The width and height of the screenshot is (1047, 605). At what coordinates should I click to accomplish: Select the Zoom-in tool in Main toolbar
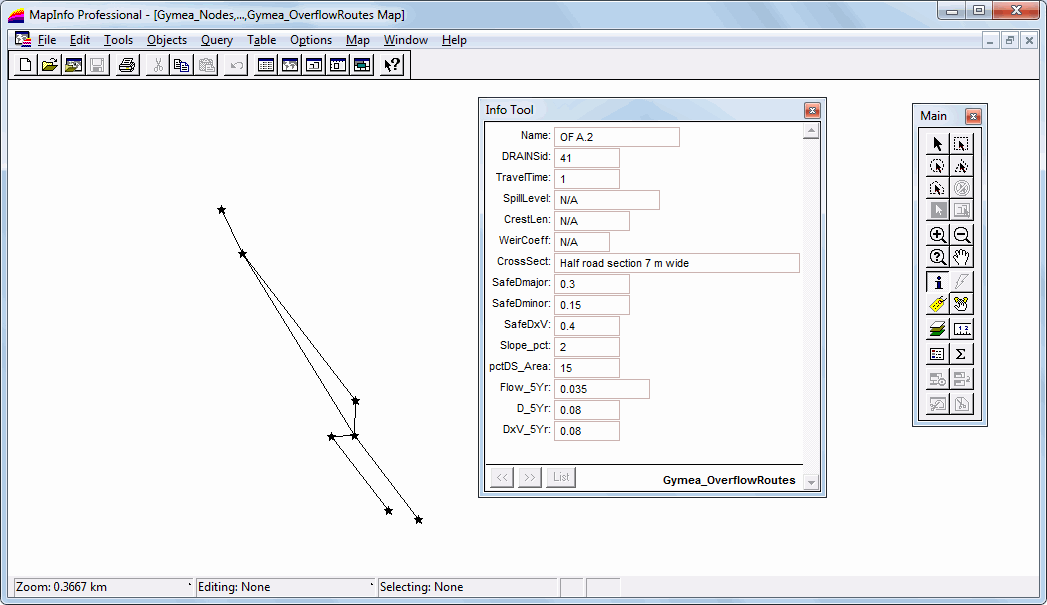tap(937, 235)
